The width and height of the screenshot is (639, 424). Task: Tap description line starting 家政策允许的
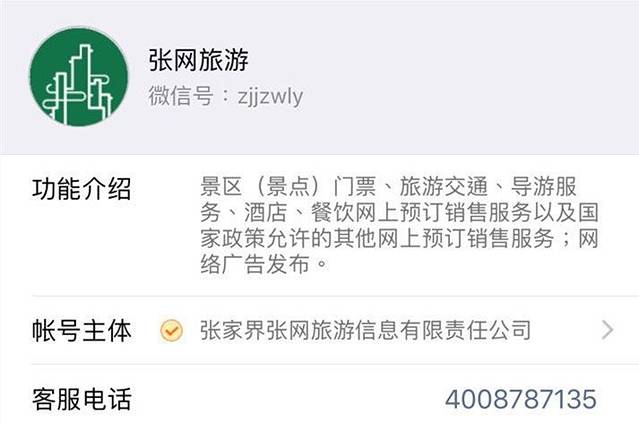(x=399, y=238)
